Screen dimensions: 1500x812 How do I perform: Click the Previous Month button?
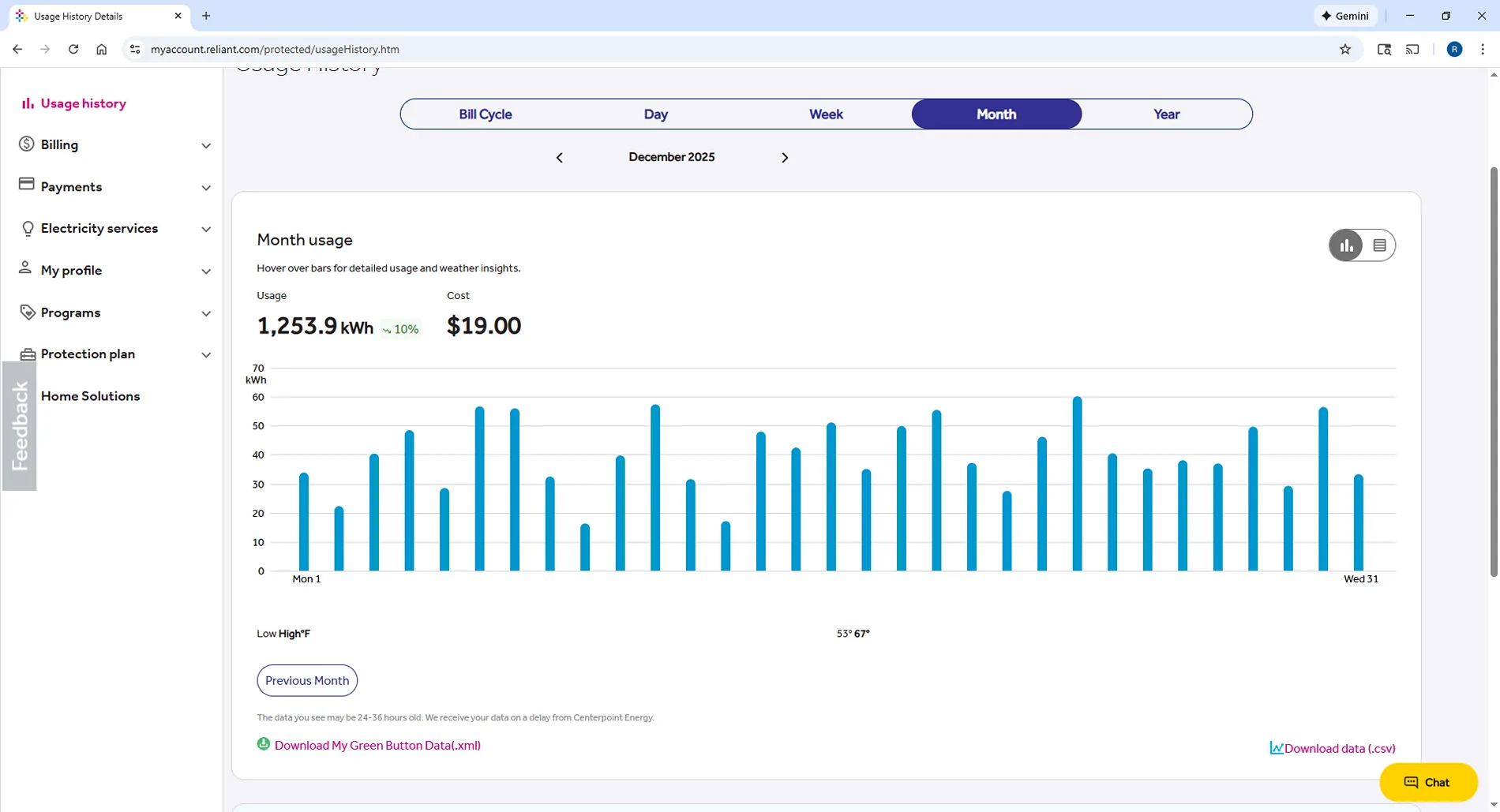[x=307, y=680]
